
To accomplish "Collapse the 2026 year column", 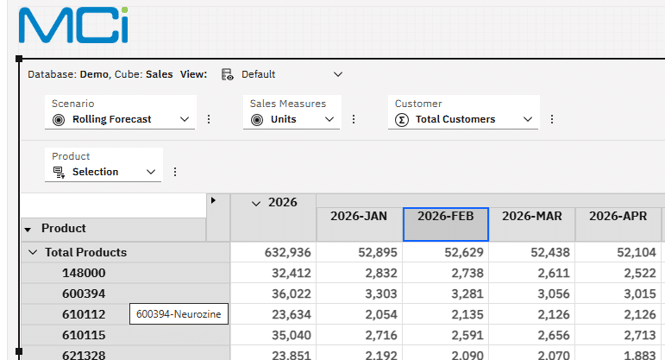I will 256,204.
